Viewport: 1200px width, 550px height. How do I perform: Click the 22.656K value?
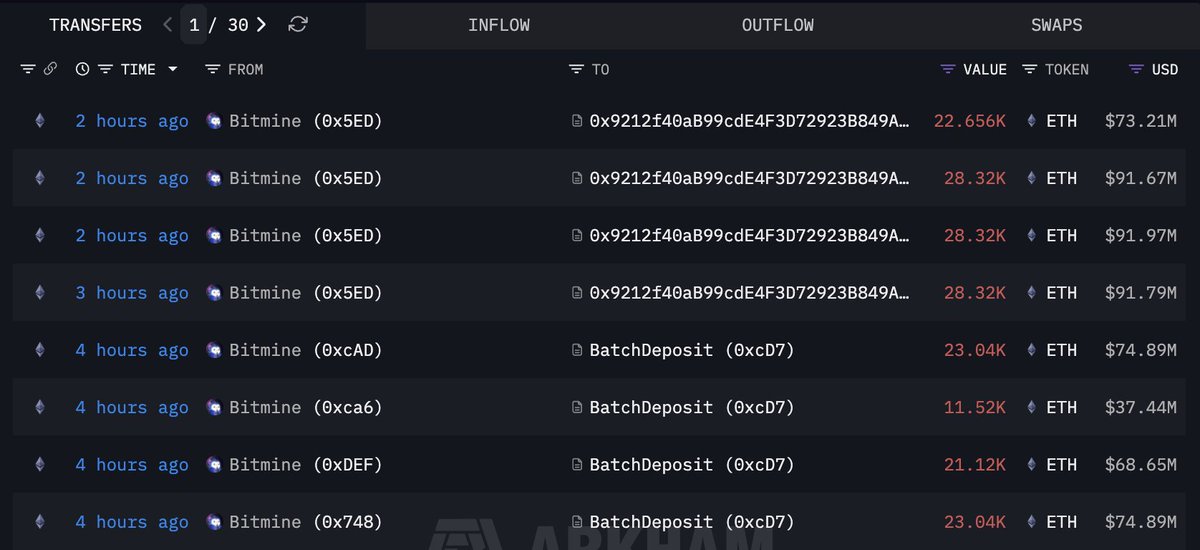point(970,121)
